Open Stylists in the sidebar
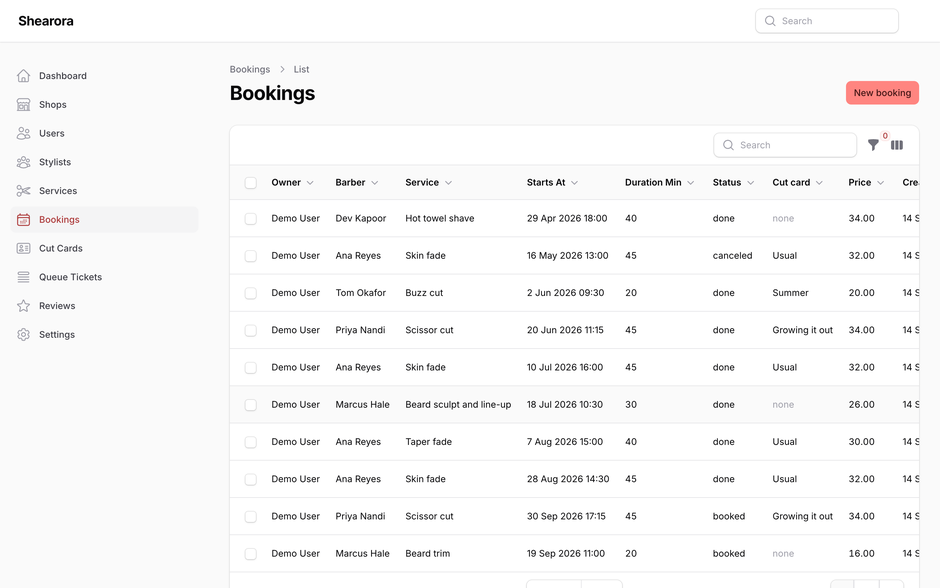940x588 pixels. point(104,162)
